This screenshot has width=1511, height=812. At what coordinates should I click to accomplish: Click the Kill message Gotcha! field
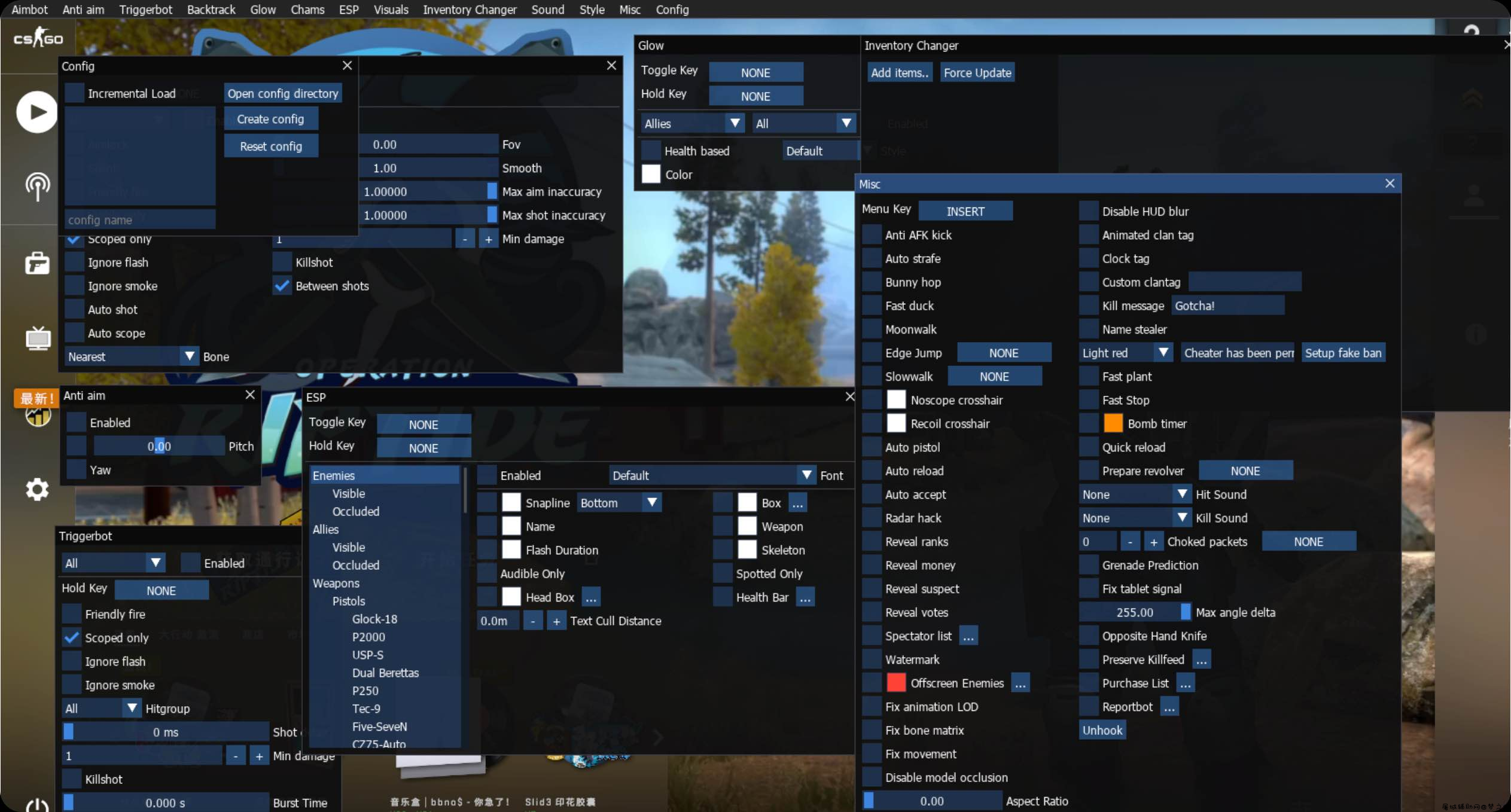point(1227,306)
